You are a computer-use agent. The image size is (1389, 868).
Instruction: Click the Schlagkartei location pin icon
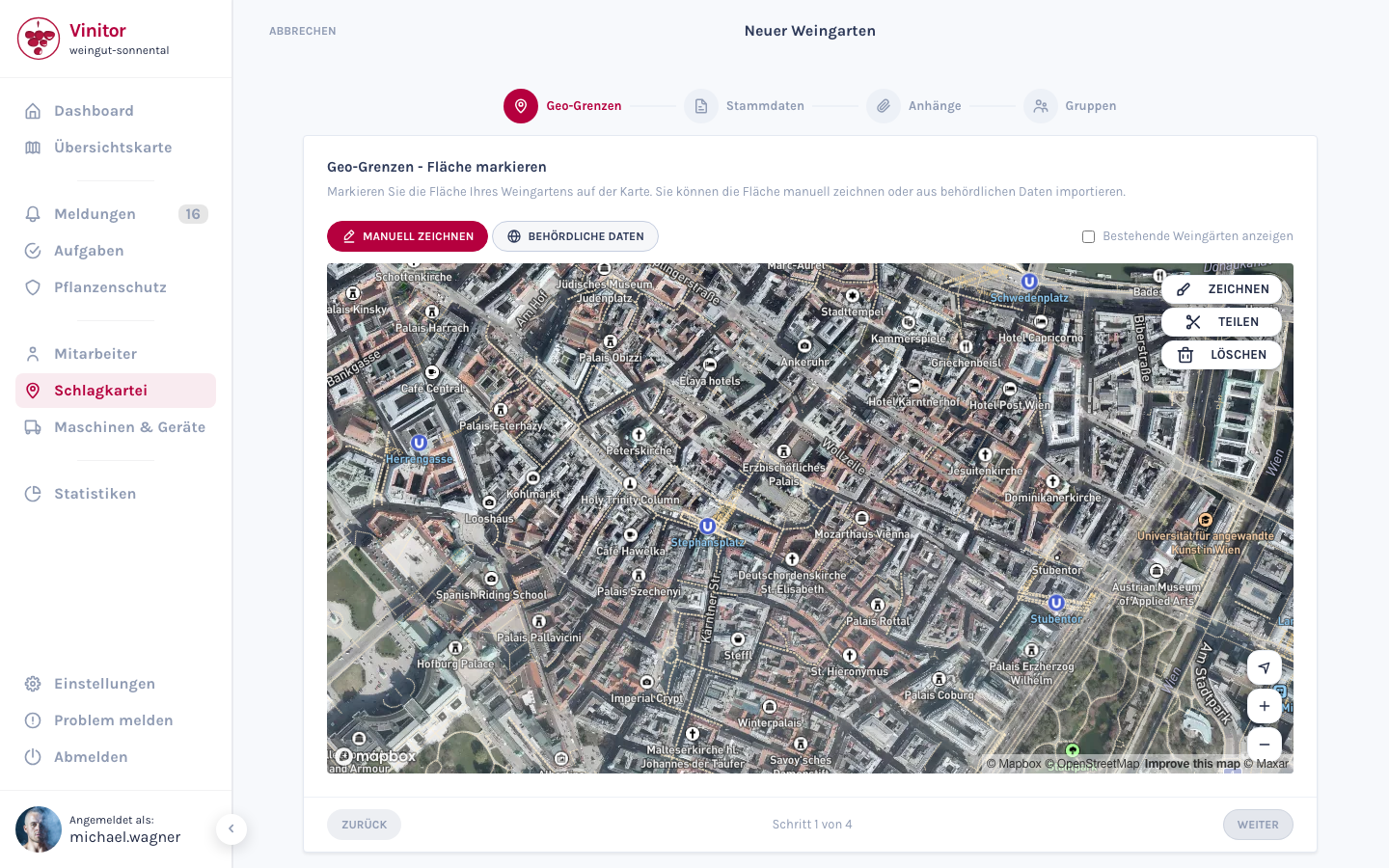(33, 391)
